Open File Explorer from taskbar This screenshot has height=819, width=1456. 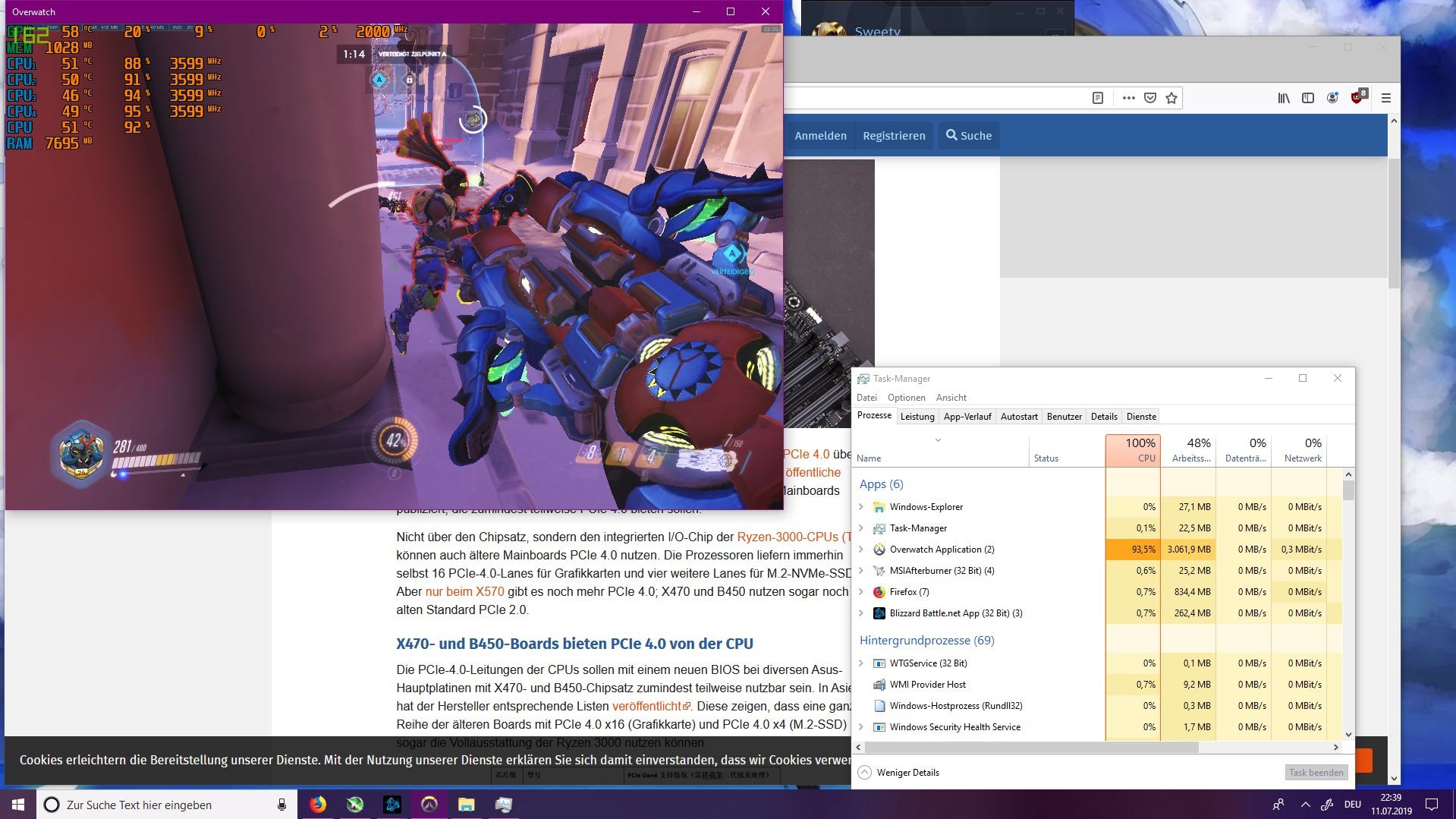(x=467, y=805)
